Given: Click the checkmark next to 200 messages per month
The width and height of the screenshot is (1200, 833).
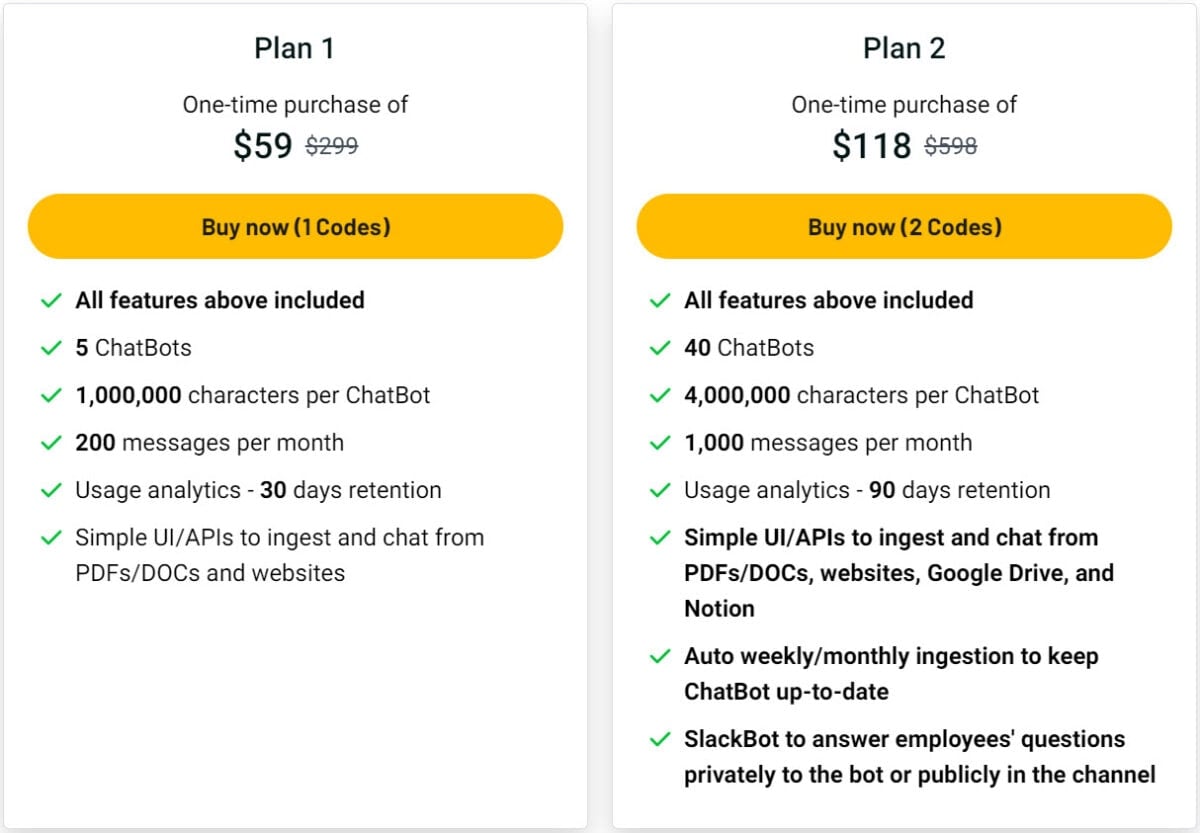Looking at the screenshot, I should click(x=51, y=443).
